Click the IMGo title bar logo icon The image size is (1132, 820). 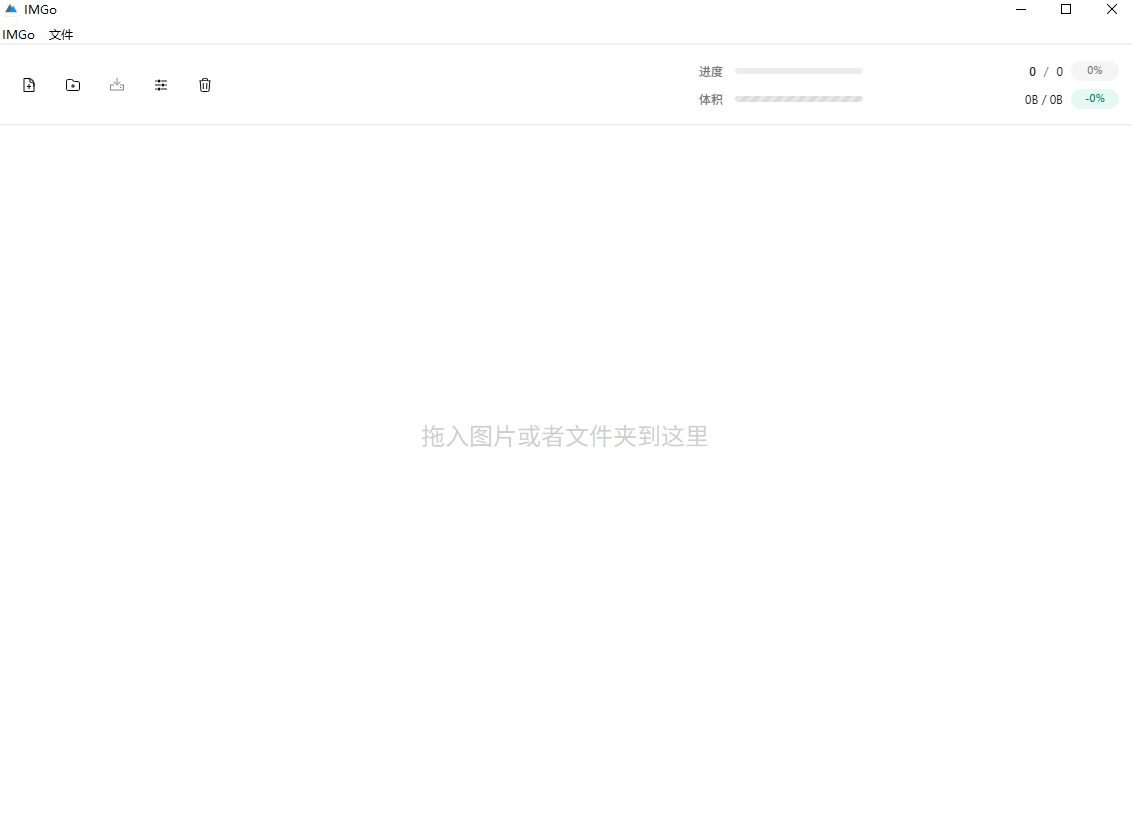pyautogui.click(x=11, y=9)
